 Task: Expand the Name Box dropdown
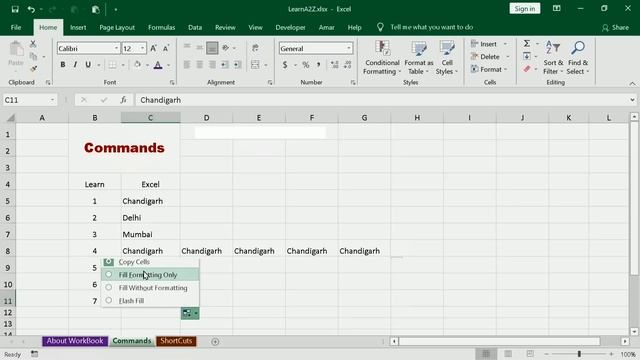pos(52,100)
